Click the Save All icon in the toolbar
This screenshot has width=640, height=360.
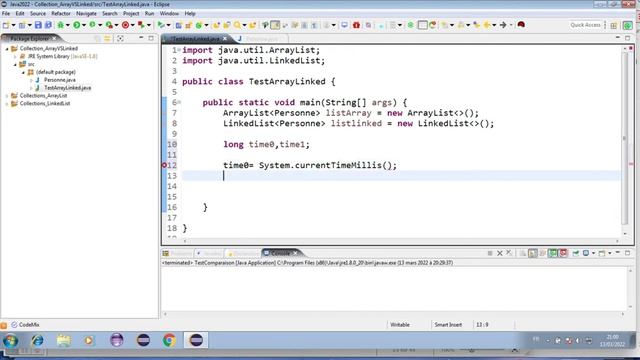[x=48, y=25]
